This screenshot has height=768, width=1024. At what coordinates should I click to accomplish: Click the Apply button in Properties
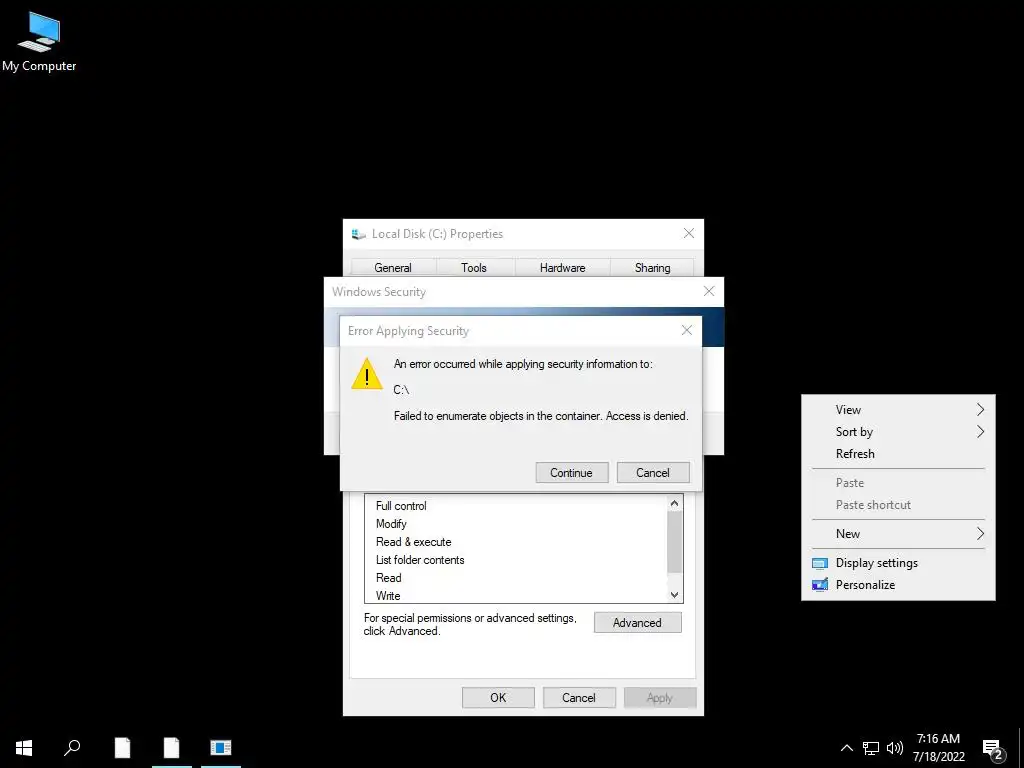click(x=660, y=697)
